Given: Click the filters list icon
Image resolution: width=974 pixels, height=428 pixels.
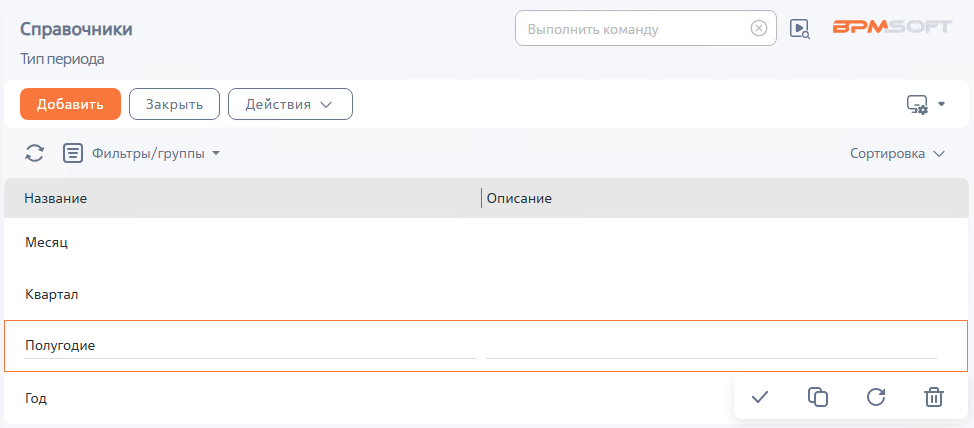Looking at the screenshot, I should click(73, 153).
